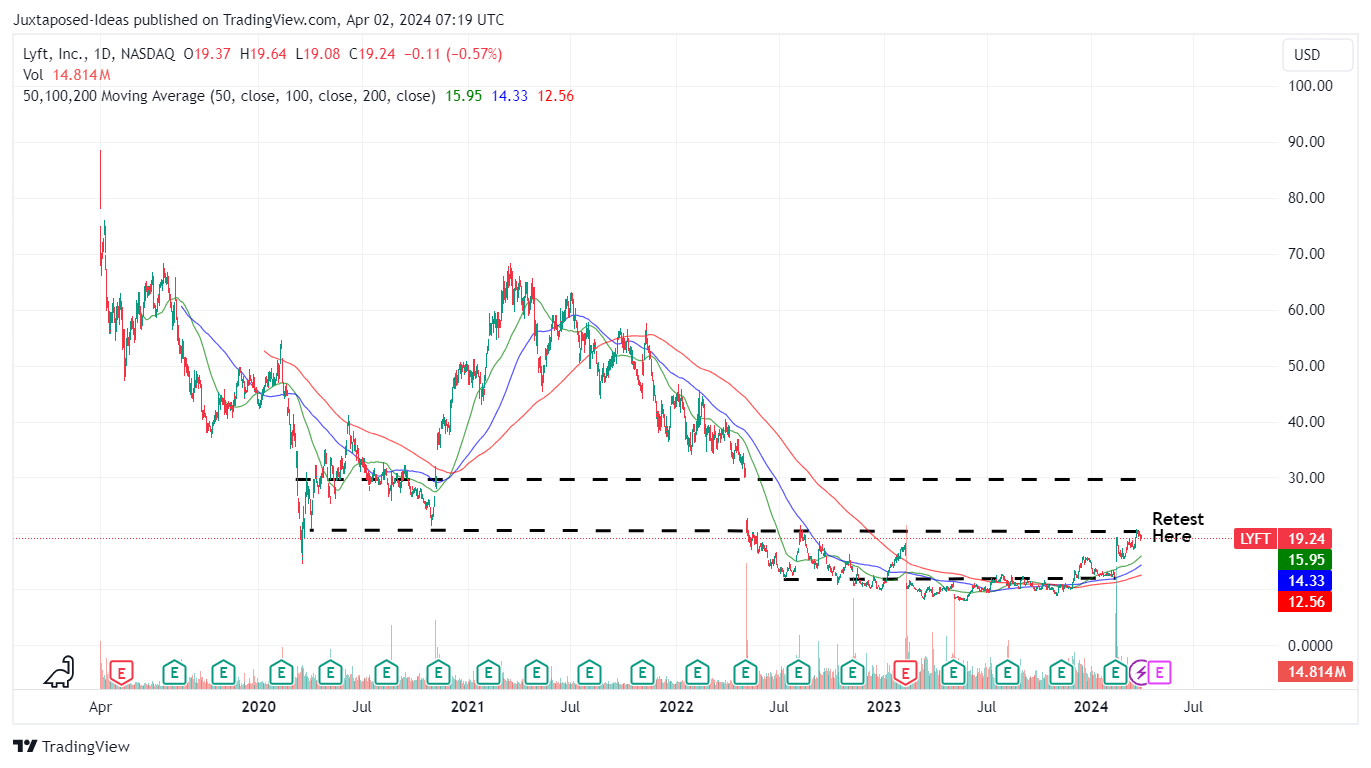
Task: Click the red earnings marker near 2023
Action: pyautogui.click(x=907, y=672)
